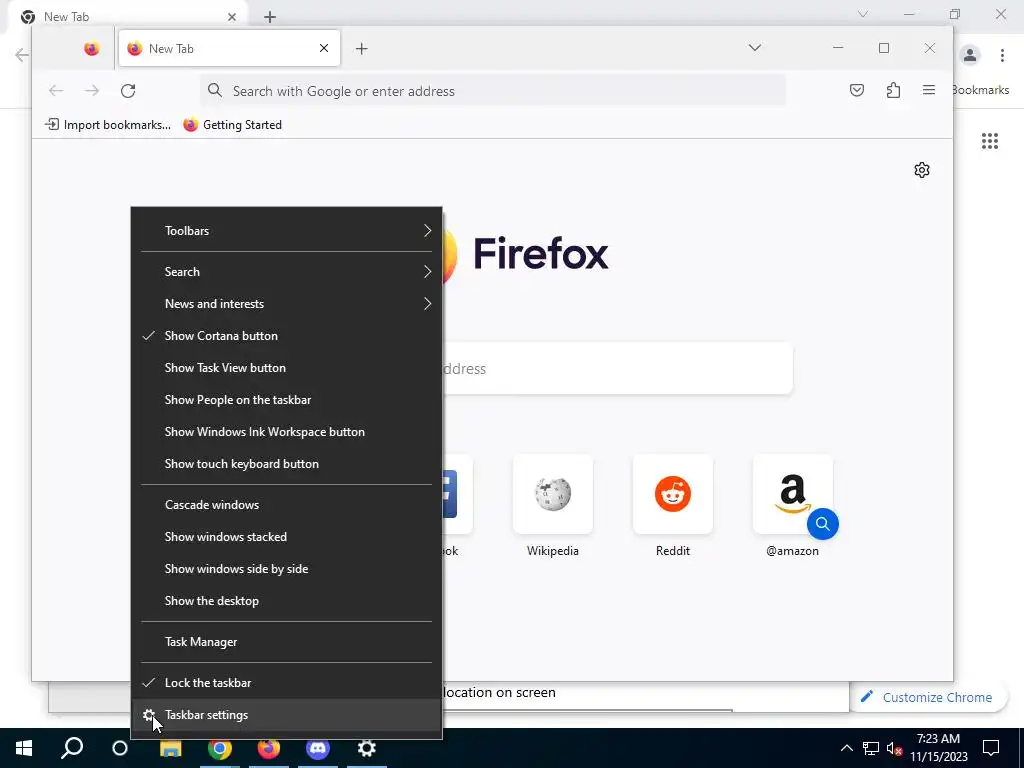Open Firefox new tab personalize gear

coord(921,170)
